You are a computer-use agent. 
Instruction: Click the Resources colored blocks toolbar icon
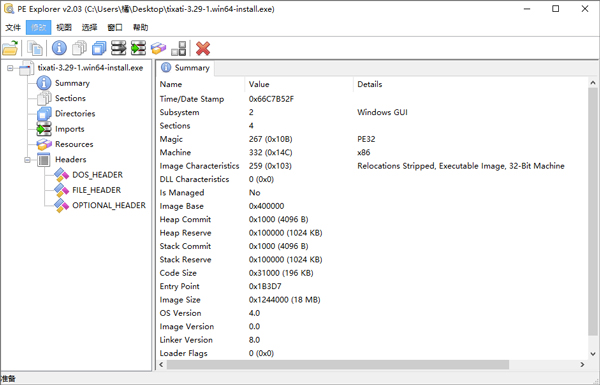pos(158,48)
